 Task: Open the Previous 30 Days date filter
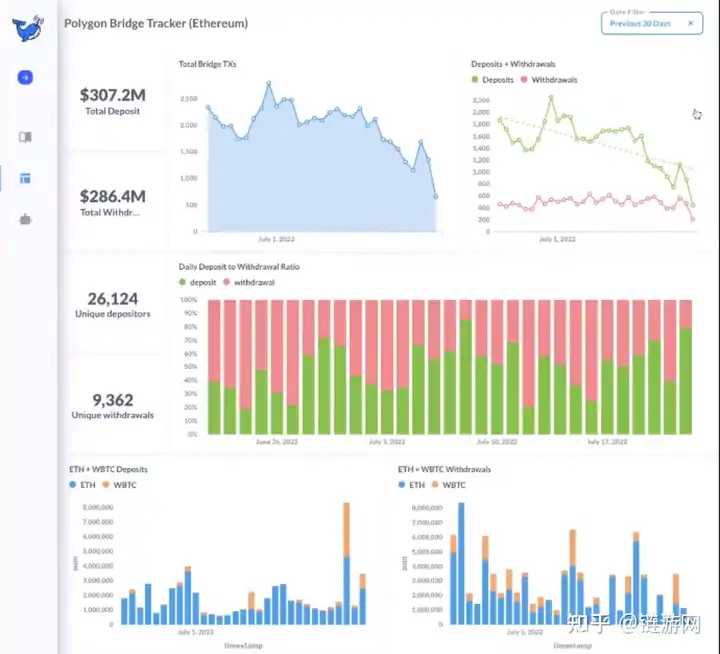pyautogui.click(x=640, y=23)
